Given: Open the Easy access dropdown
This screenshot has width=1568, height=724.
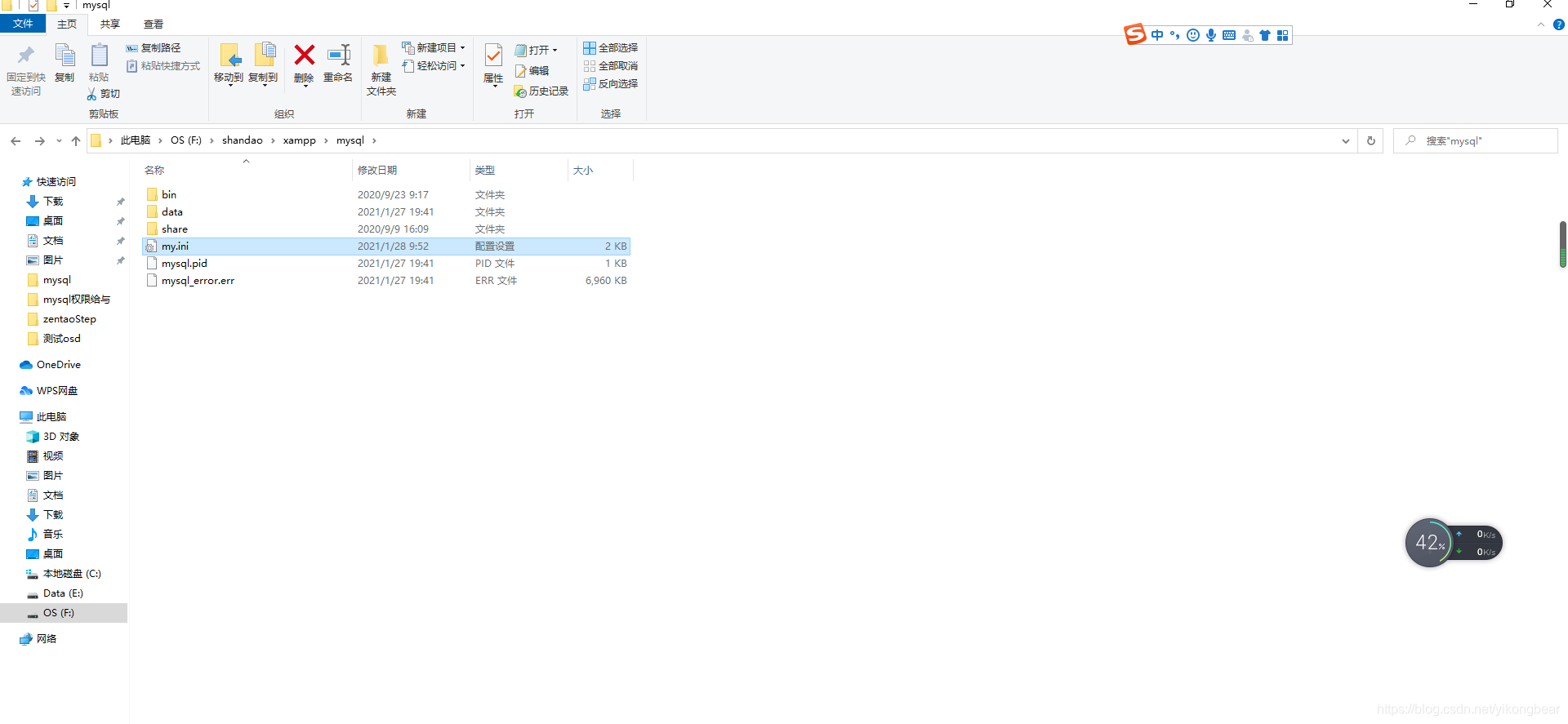Looking at the screenshot, I should (434, 66).
